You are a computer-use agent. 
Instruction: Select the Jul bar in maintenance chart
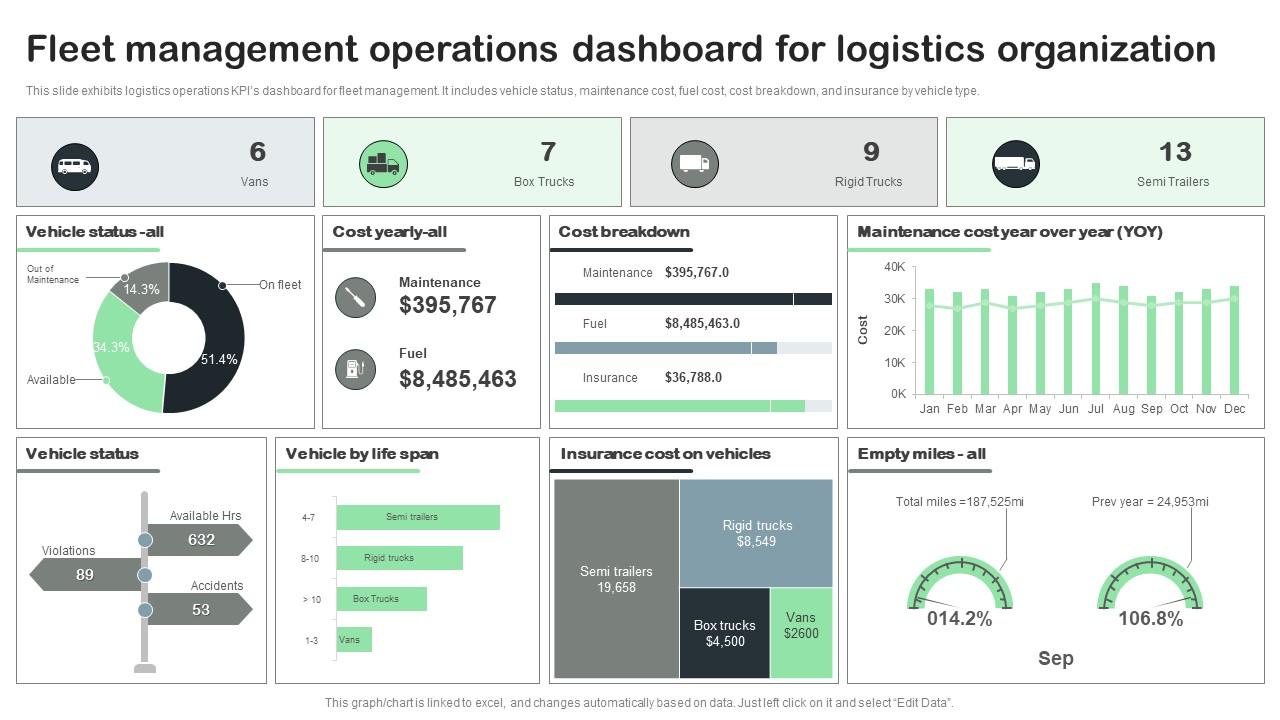1096,339
